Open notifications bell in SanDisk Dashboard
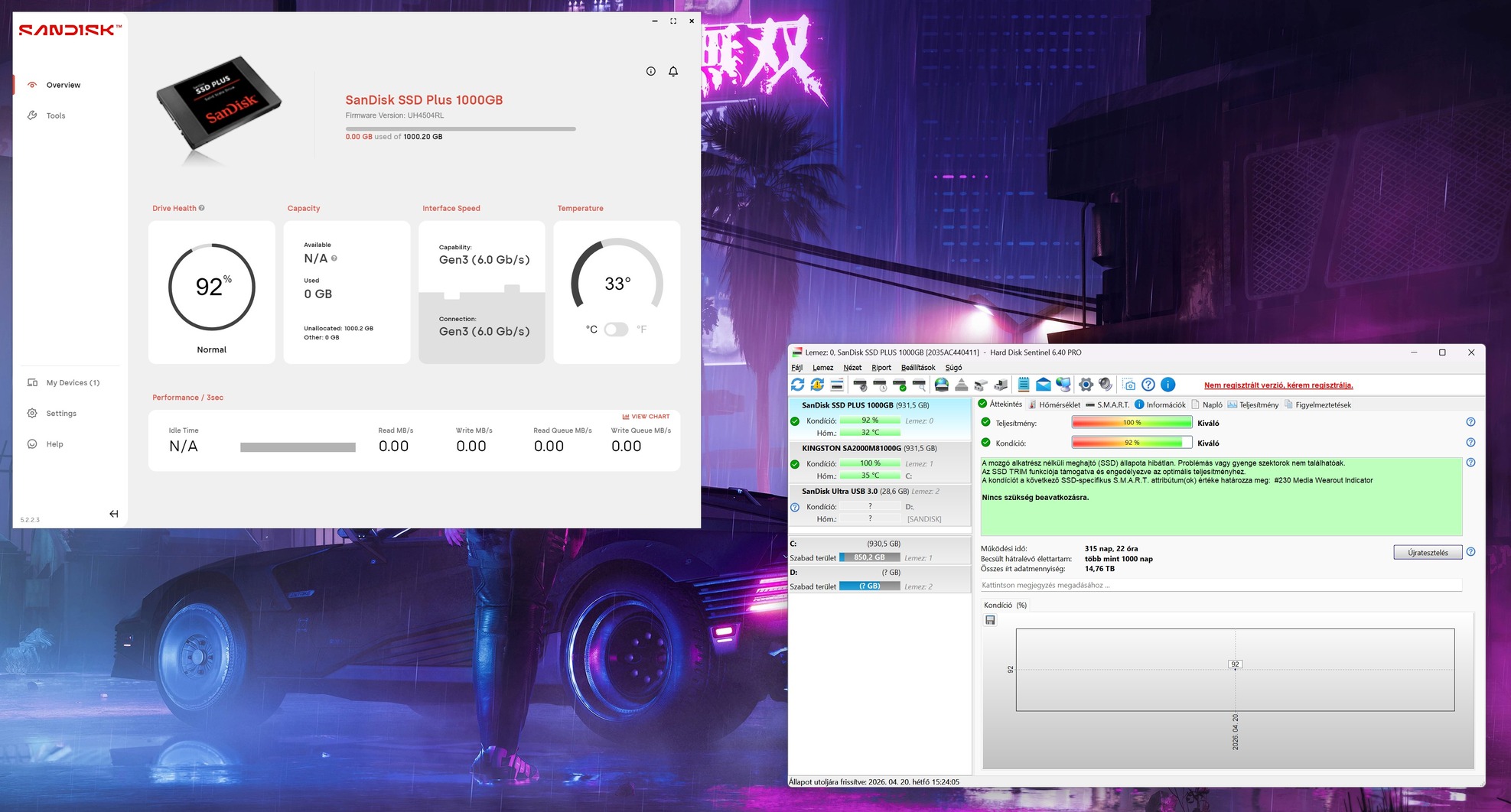The height and width of the screenshot is (812, 1511). point(673,71)
